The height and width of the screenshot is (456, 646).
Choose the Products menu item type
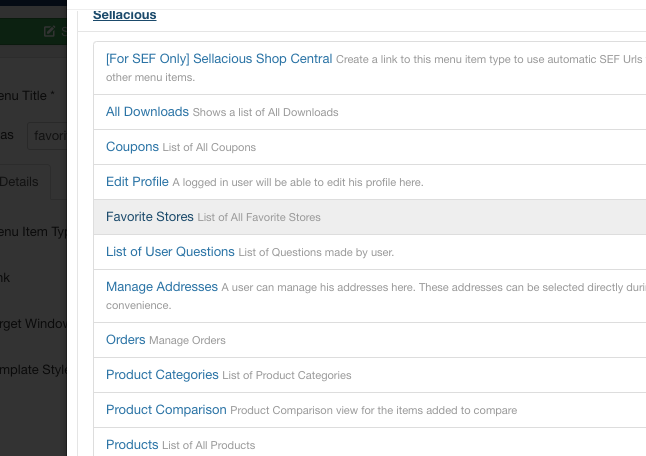click(132, 444)
